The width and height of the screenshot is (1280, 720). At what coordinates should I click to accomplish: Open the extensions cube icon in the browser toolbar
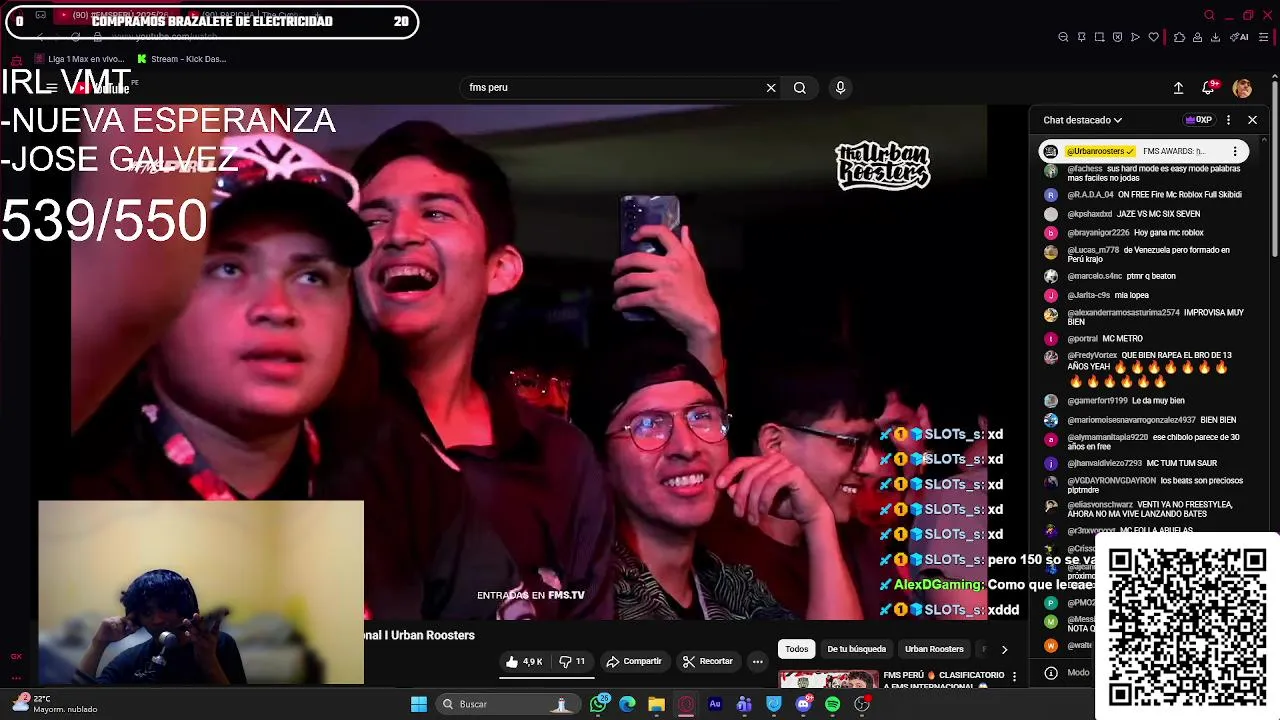1179,37
